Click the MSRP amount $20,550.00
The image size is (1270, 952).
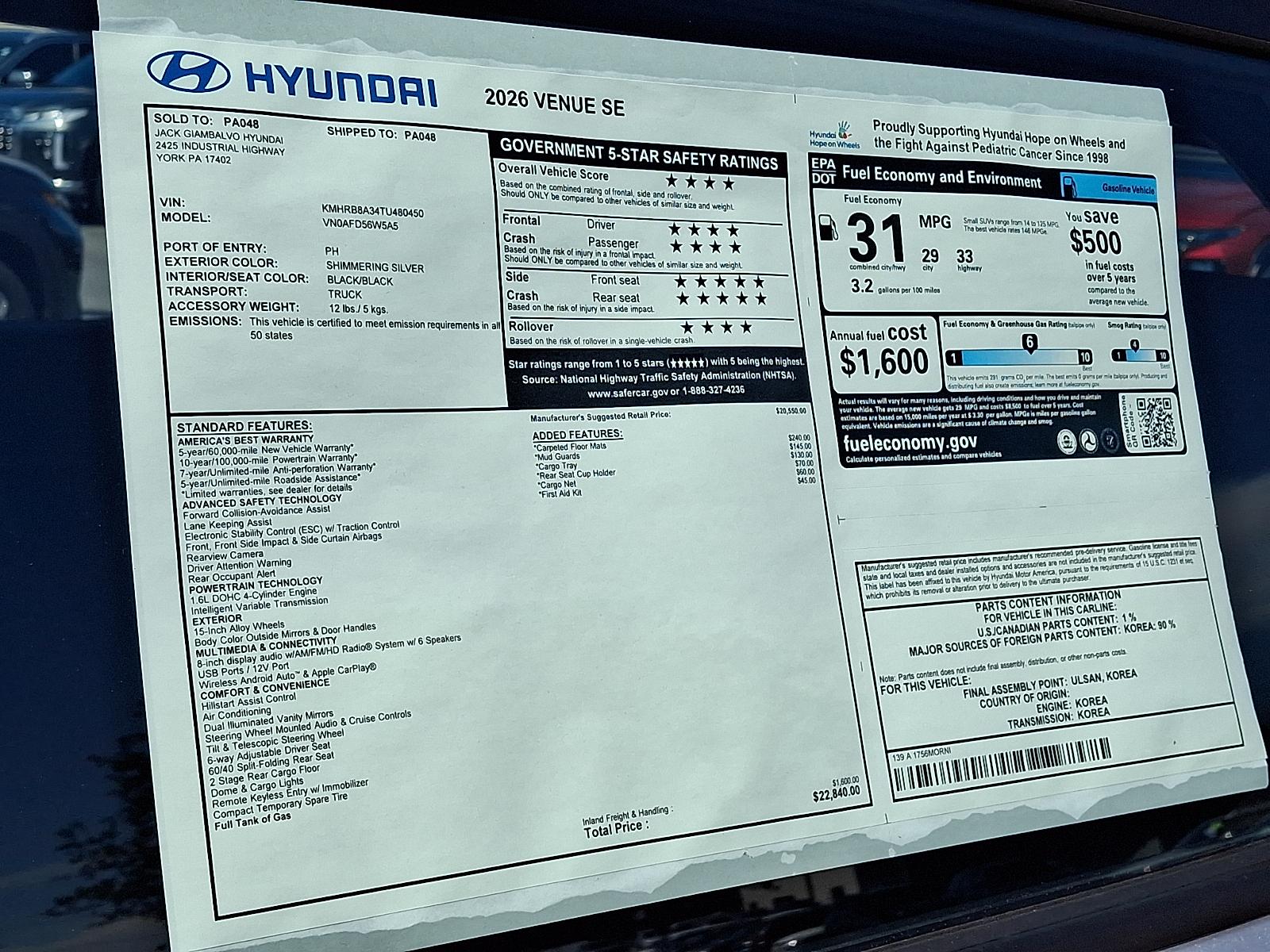[x=791, y=411]
